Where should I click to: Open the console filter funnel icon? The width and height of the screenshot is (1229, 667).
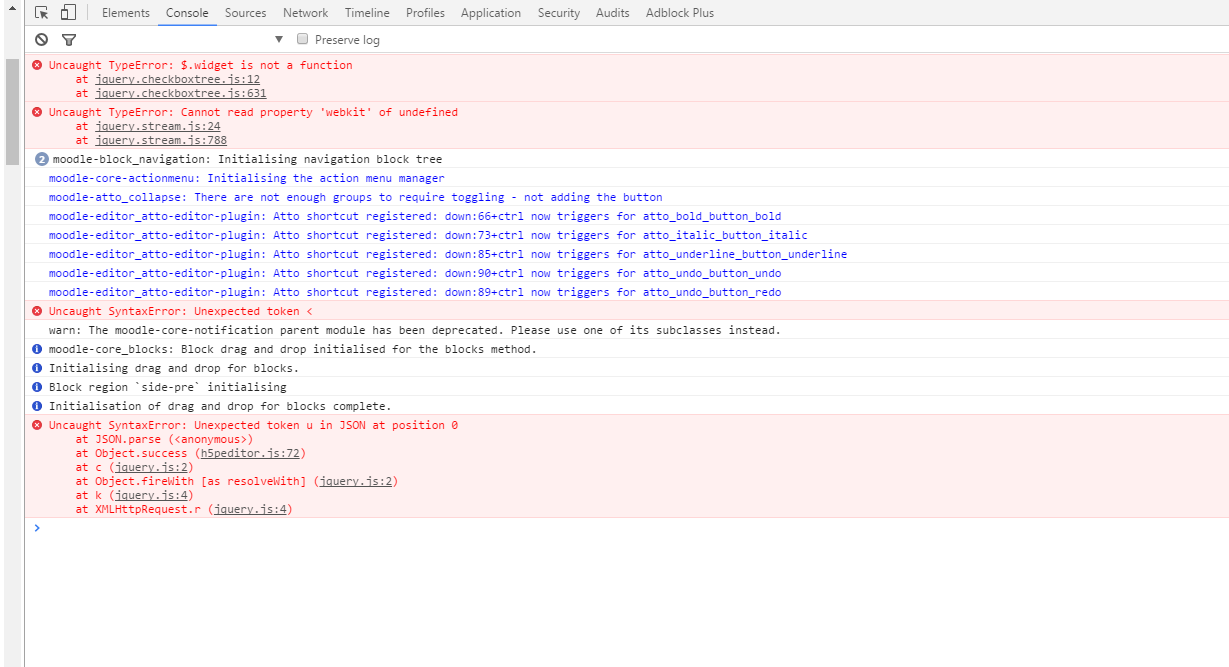pyautogui.click(x=69, y=40)
